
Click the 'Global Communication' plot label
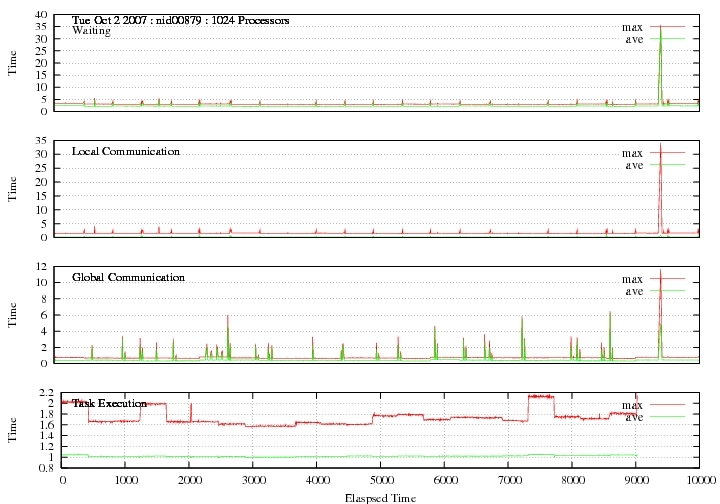128,277
